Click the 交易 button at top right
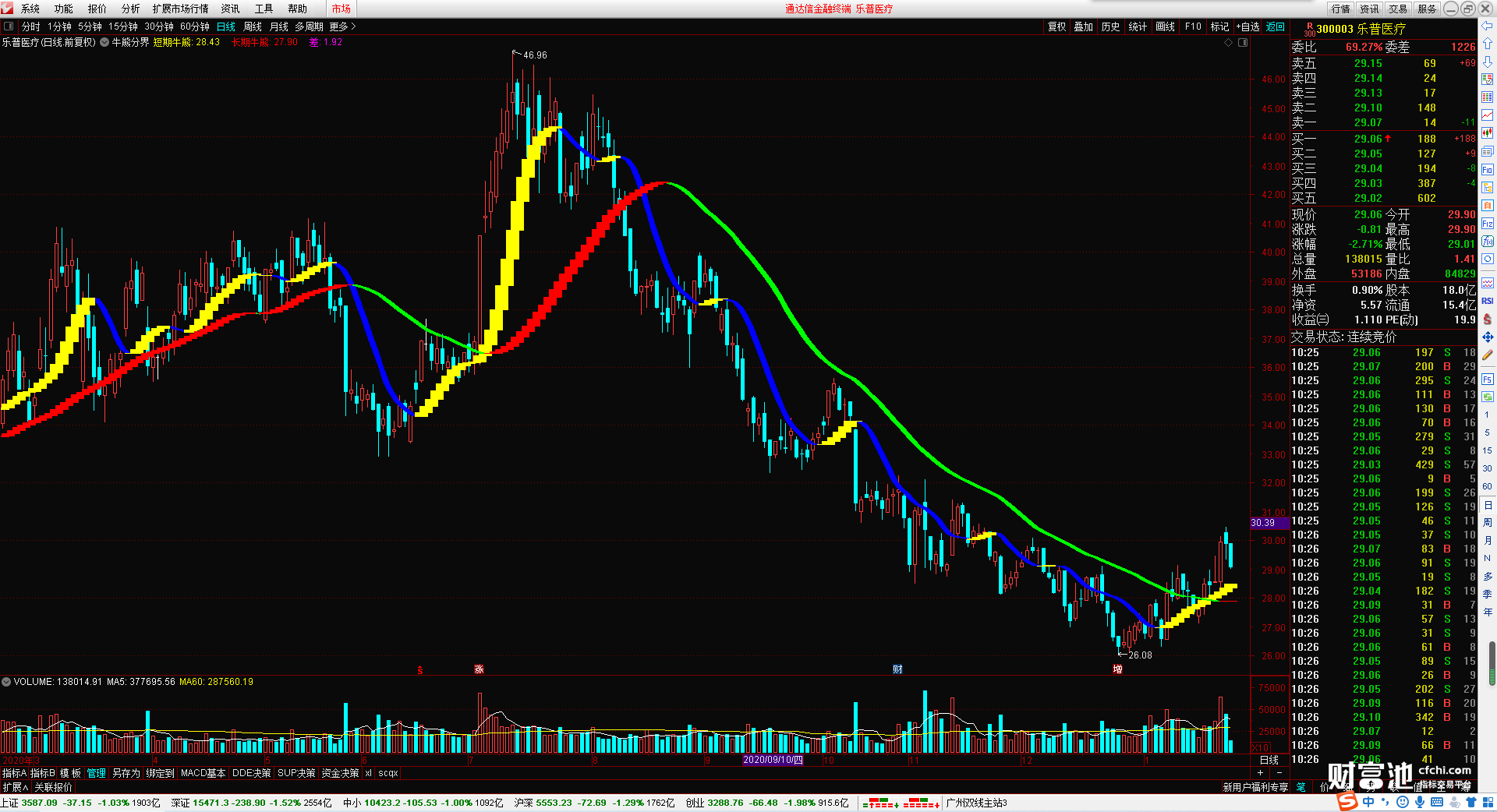The image size is (1497, 812). 1398,9
